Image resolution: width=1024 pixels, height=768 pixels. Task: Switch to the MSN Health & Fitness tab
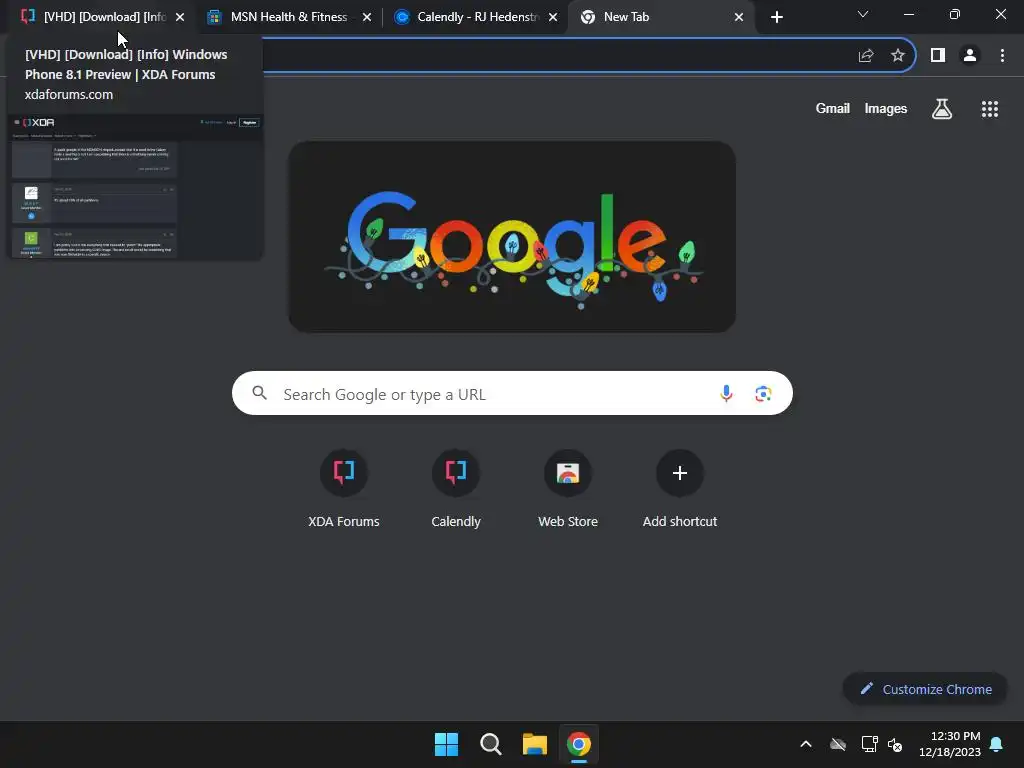coord(287,17)
